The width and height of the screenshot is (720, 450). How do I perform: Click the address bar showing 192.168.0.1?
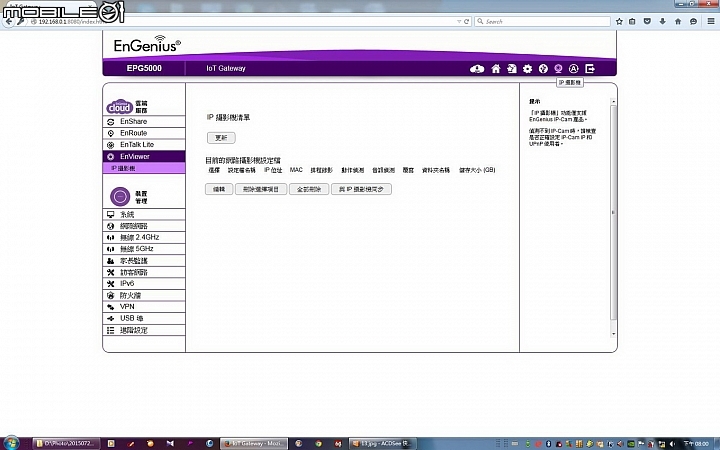click(x=243, y=22)
